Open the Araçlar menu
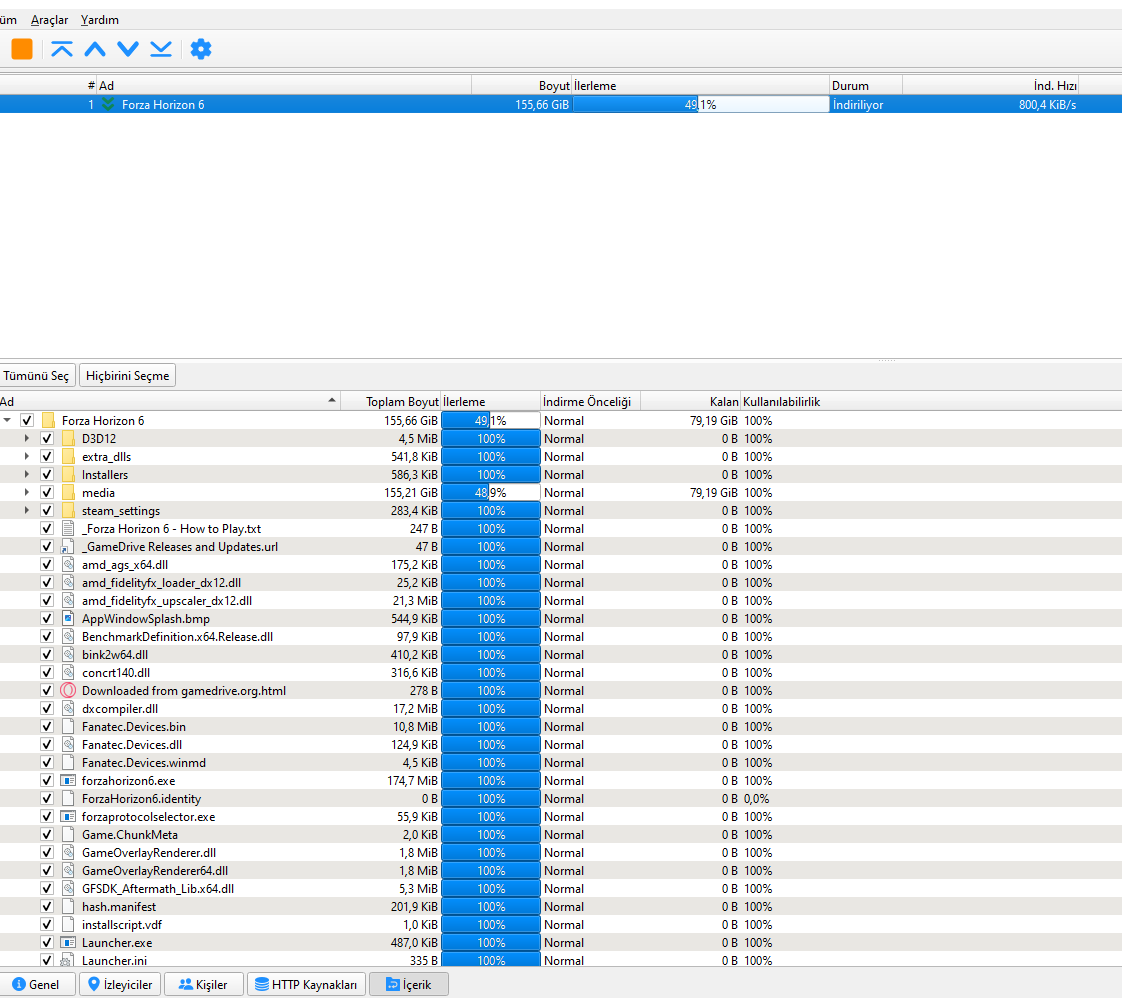This screenshot has height=998, width=1122. click(x=49, y=20)
